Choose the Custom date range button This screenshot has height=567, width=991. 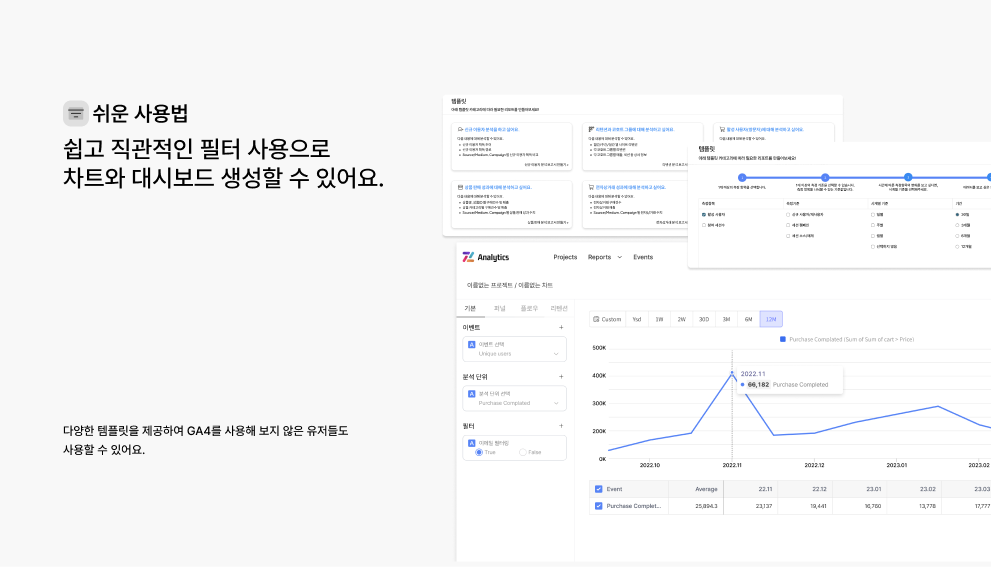pyautogui.click(x=607, y=319)
